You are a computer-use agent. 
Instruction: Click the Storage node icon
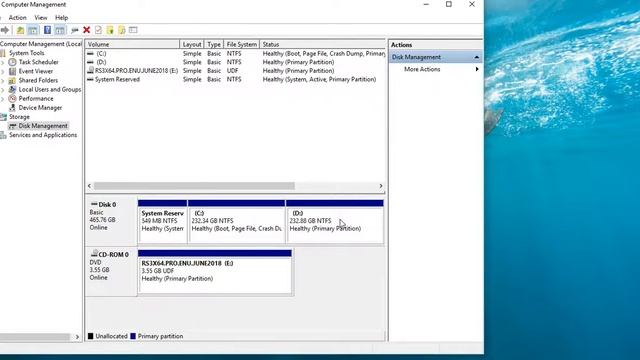3,117
